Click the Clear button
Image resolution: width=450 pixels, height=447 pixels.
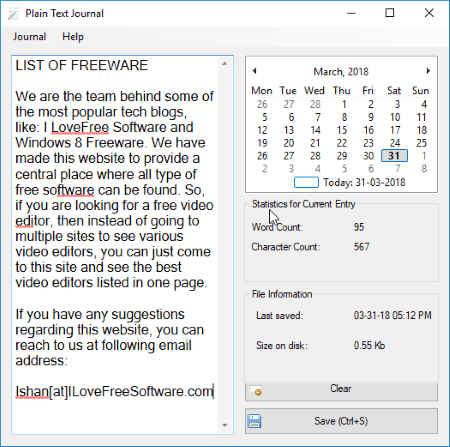click(341, 391)
